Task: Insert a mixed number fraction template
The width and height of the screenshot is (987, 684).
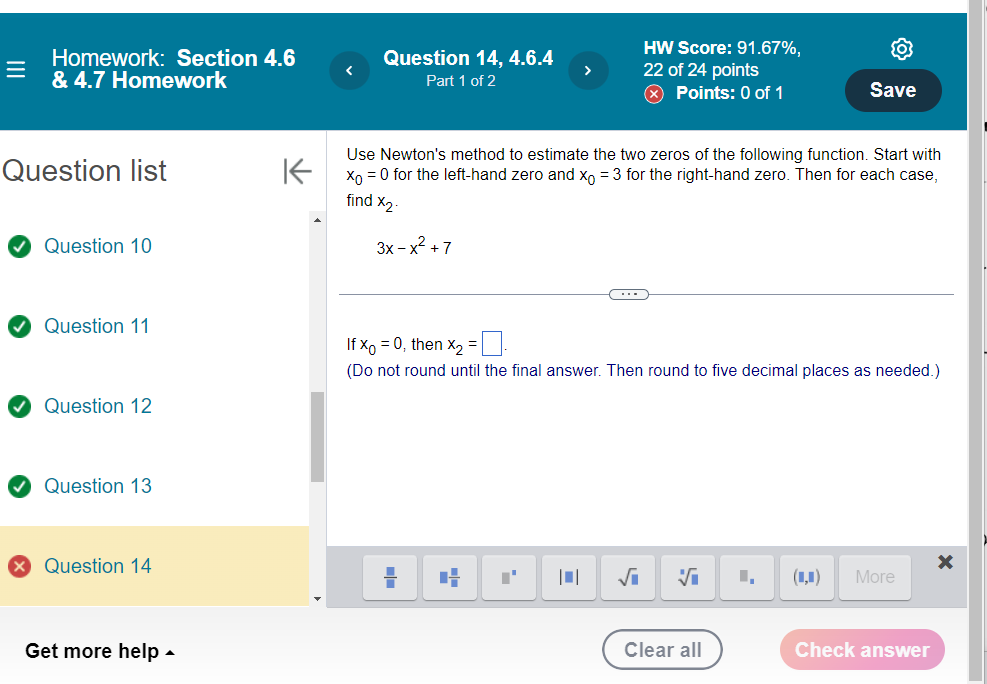Action: 449,577
